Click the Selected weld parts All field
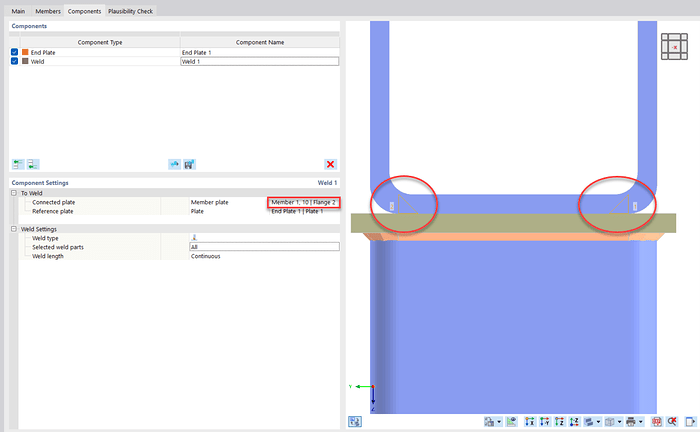The width and height of the screenshot is (700, 432). point(264,247)
